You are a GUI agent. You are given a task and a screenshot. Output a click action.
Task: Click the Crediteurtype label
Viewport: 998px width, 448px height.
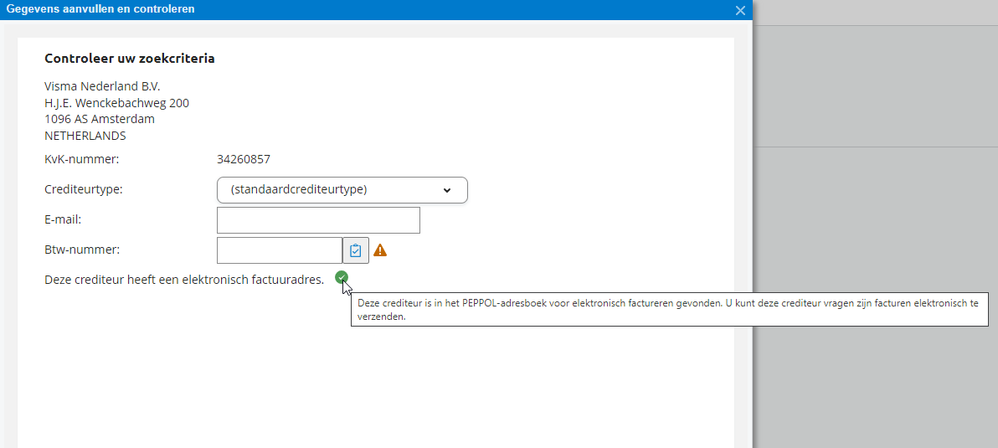coord(83,190)
